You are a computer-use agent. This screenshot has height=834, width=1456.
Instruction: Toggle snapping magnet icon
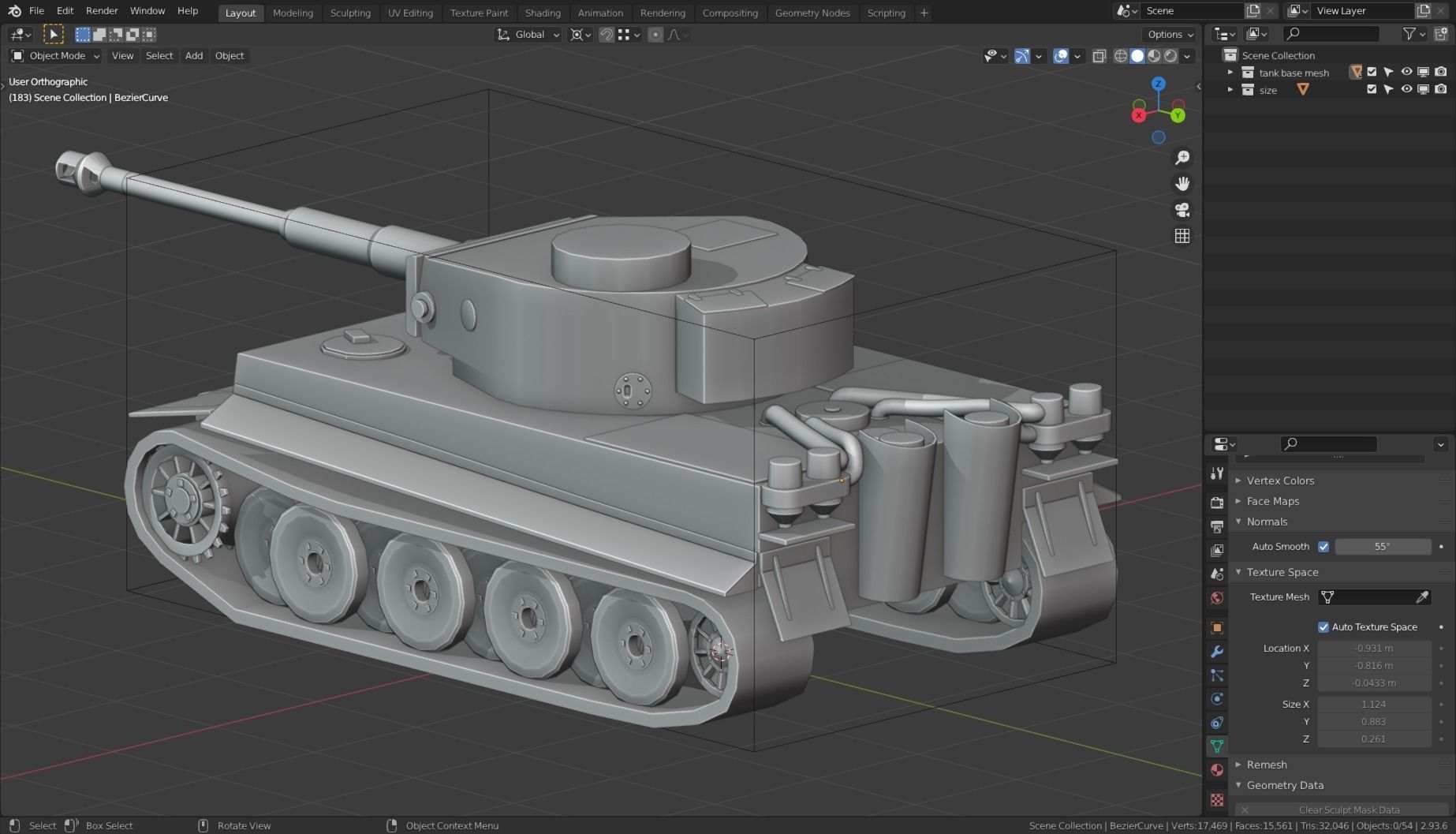tap(606, 35)
